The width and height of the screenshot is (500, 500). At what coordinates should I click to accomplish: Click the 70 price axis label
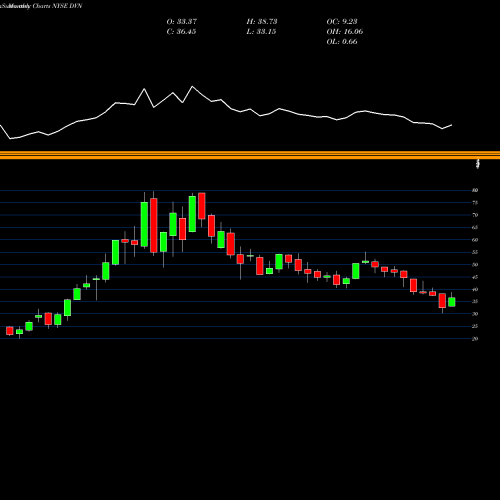[x=475, y=215]
